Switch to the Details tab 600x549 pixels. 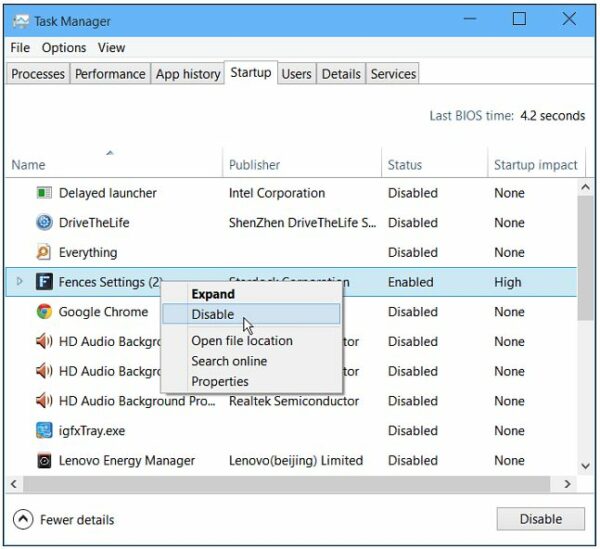click(341, 74)
